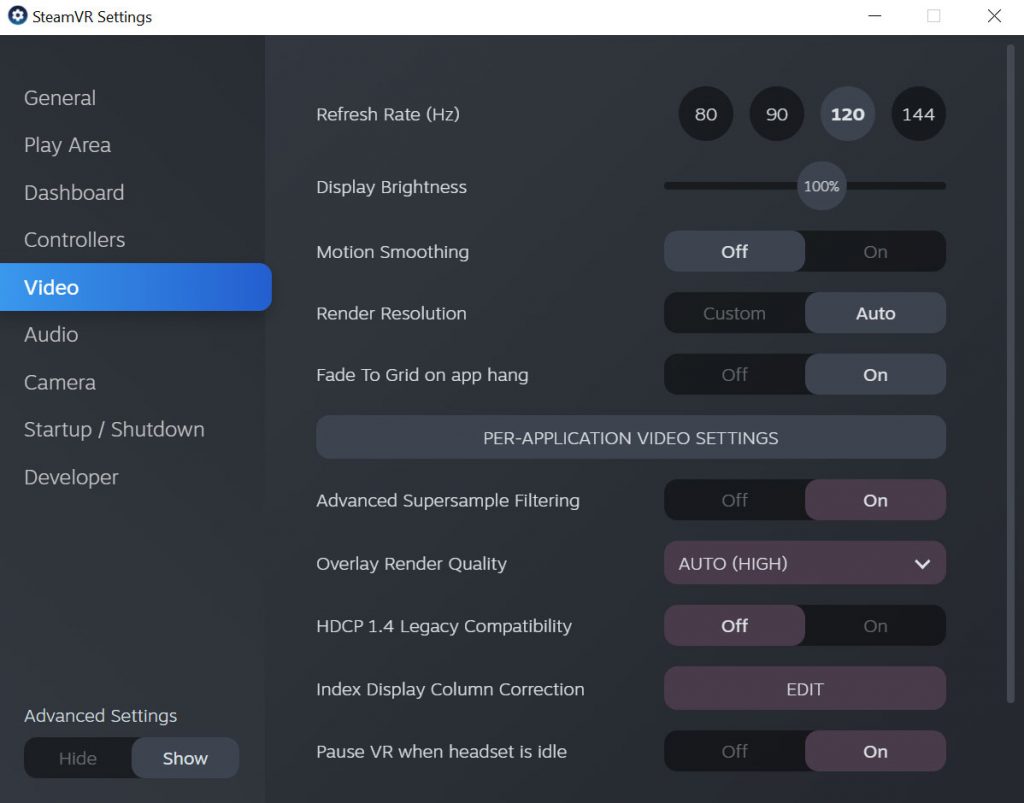Hide Advanced Settings
Screen dimensions: 1024x803
[x=78, y=758]
